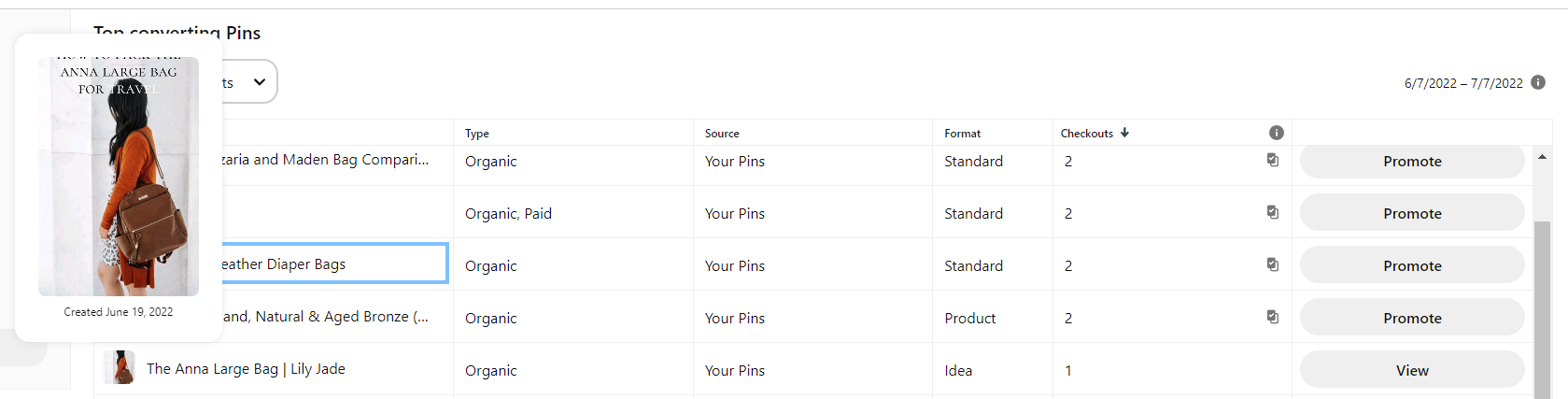Viewport: 1568px width, 399px height.
Task: Open The Anna Large Bag | Lily Jade link
Action: pyautogui.click(x=246, y=369)
